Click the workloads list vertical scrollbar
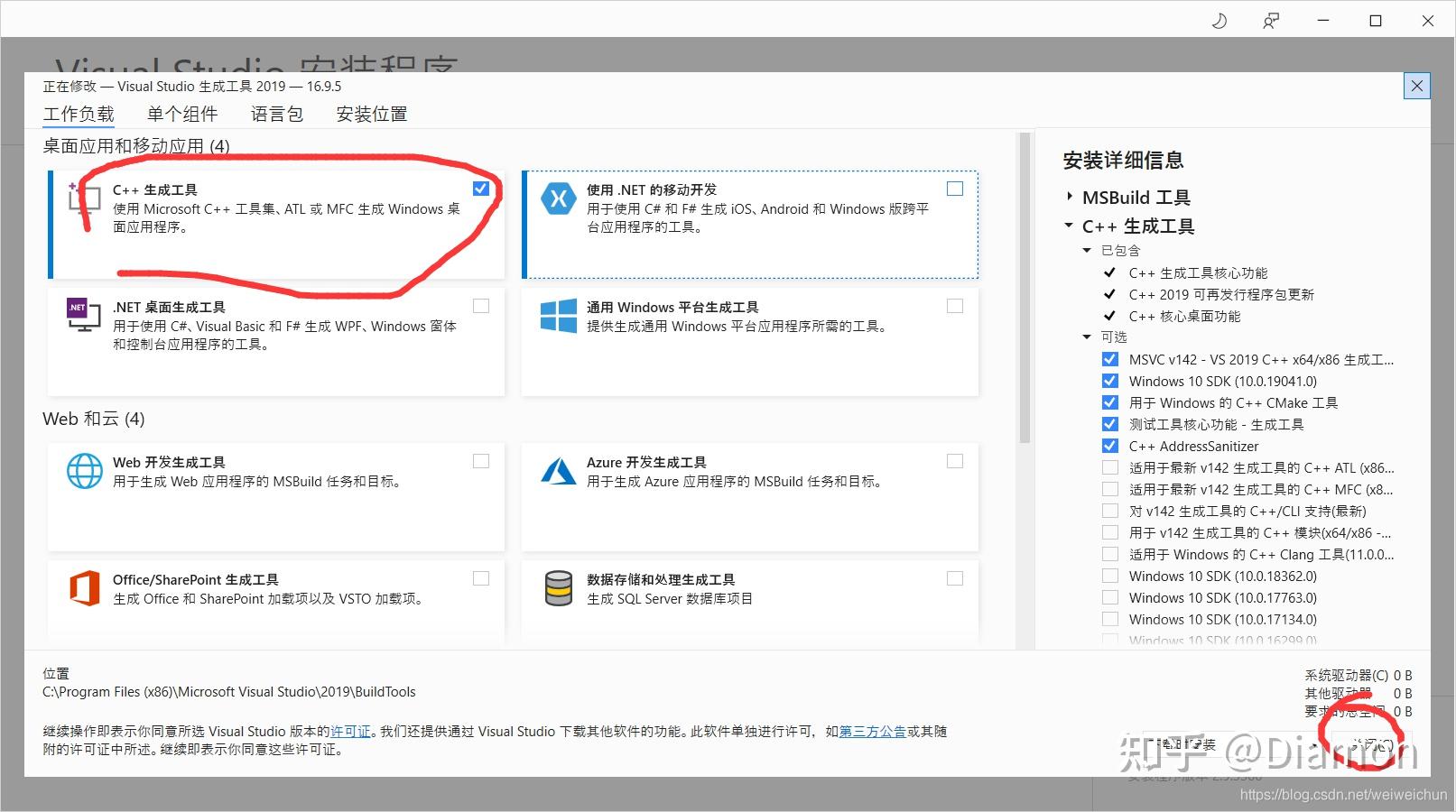Image resolution: width=1456 pixels, height=812 pixels. coord(1025,289)
